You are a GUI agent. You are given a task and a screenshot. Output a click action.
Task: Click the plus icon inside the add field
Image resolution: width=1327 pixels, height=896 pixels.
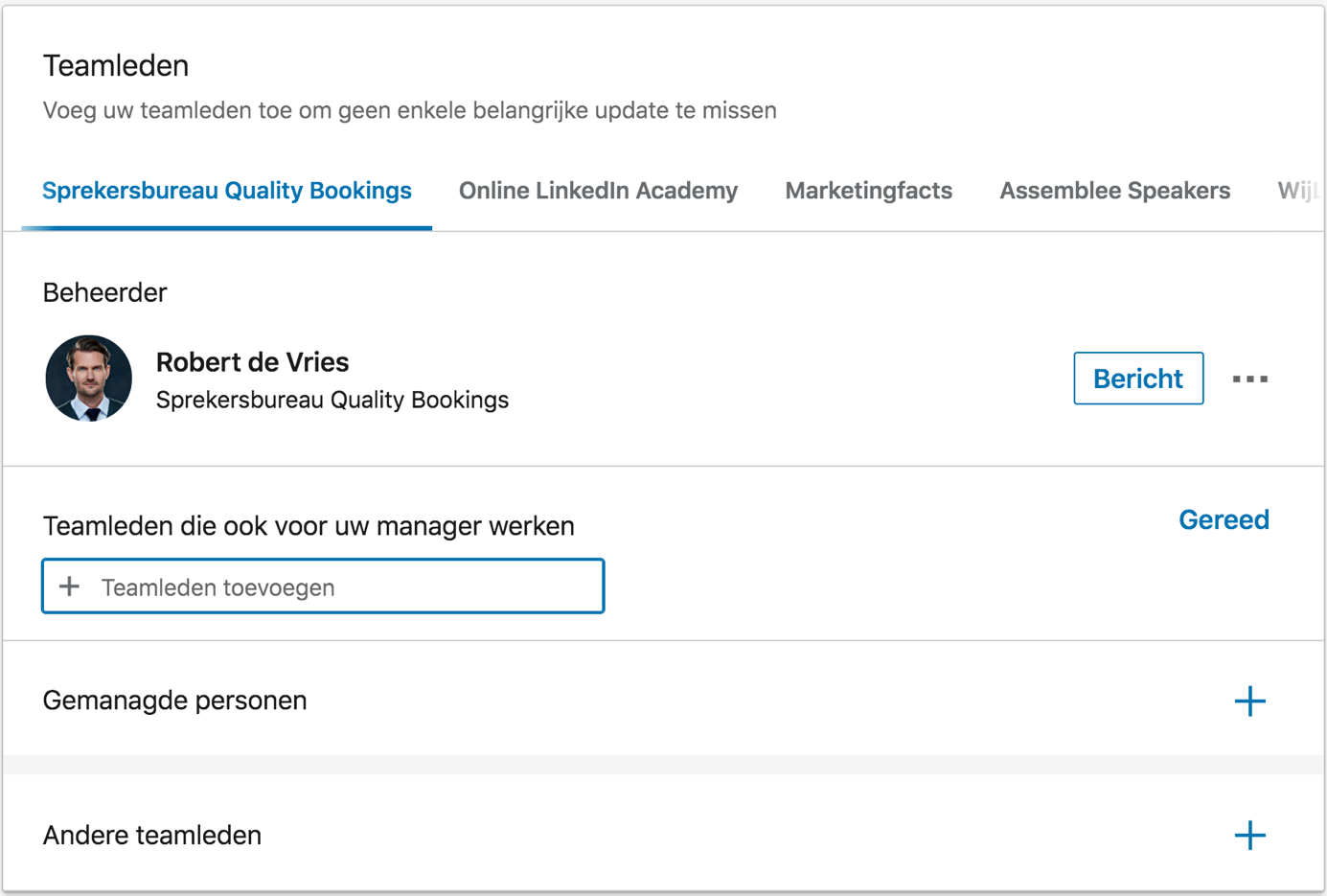click(x=70, y=586)
